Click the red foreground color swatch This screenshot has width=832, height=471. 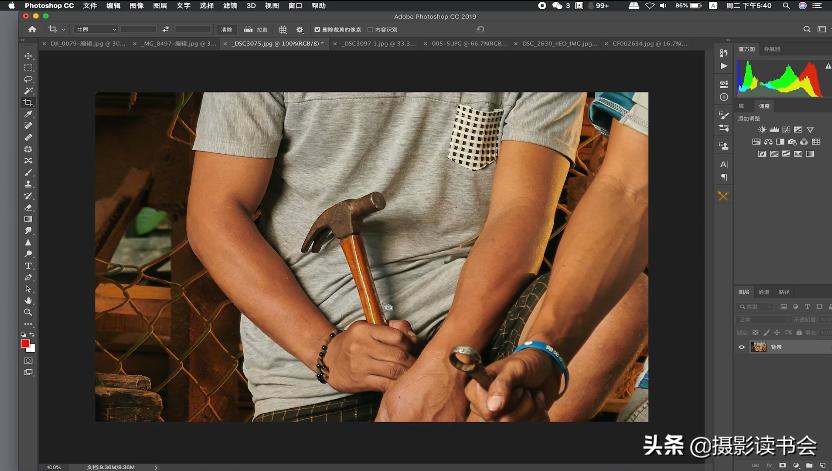click(x=25, y=343)
